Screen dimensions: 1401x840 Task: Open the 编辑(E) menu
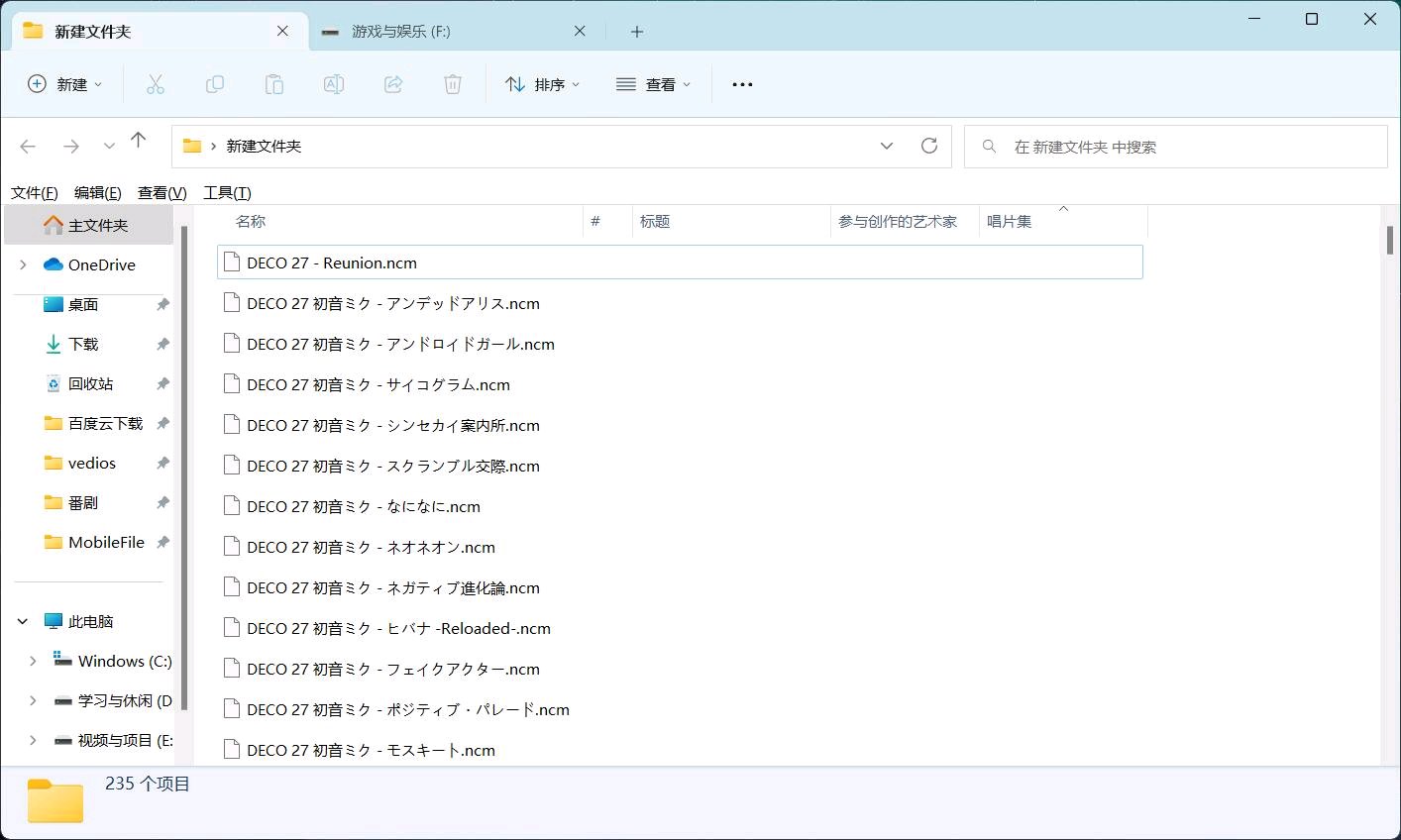98,193
